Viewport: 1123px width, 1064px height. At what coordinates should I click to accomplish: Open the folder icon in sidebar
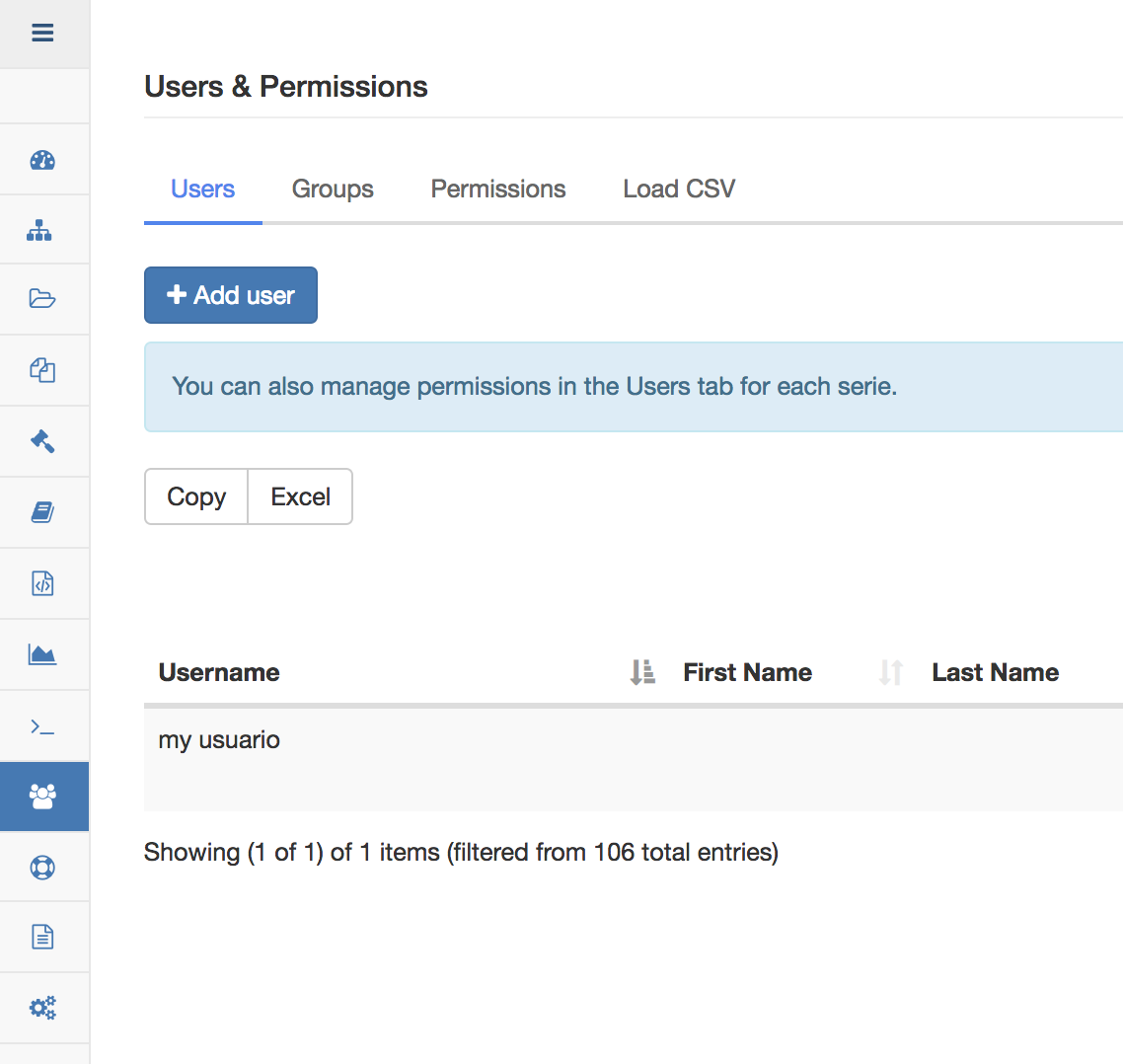pos(42,298)
